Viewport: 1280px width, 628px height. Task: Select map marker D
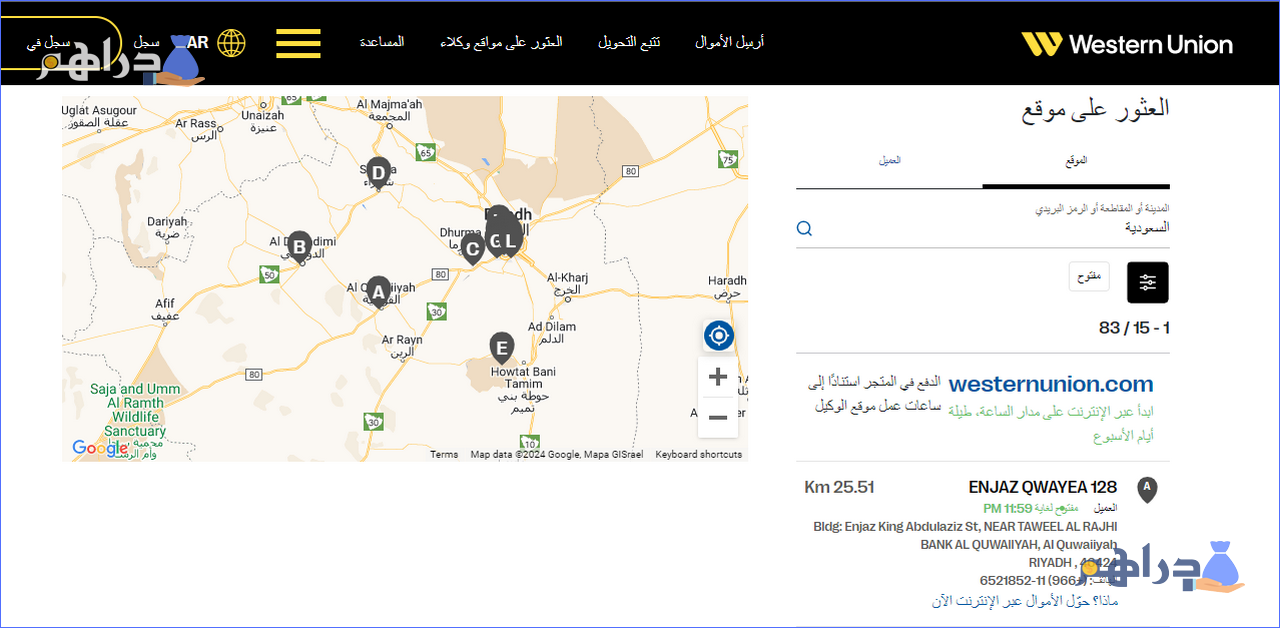(x=377, y=173)
